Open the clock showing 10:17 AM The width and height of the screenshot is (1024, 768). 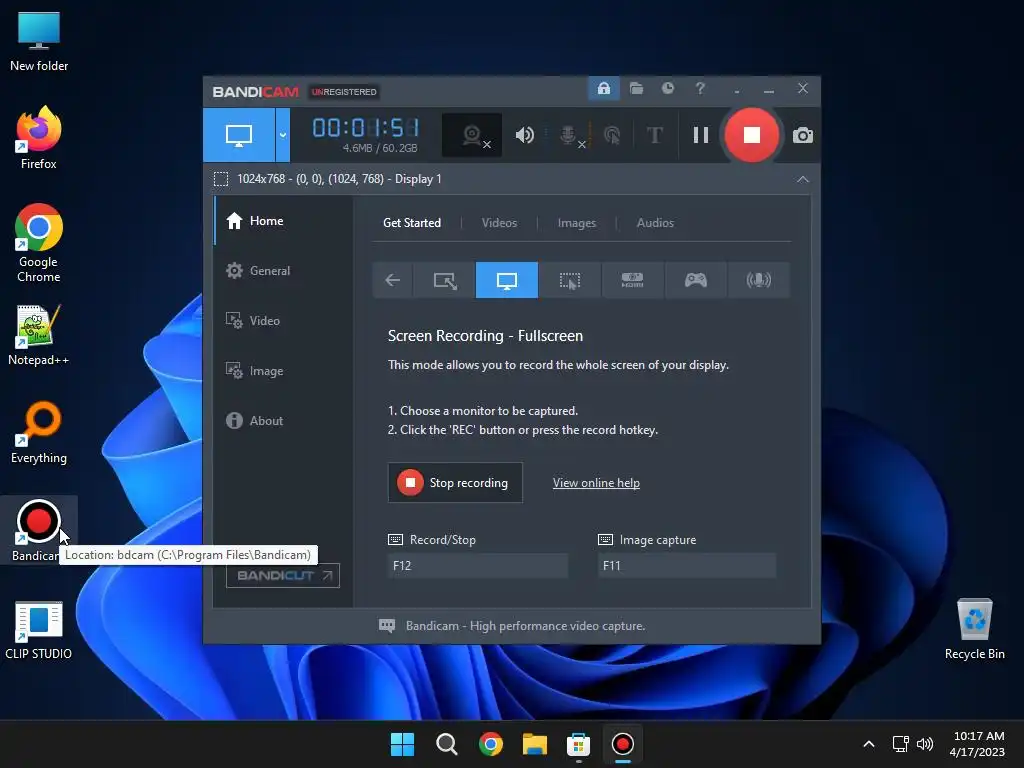click(977, 744)
